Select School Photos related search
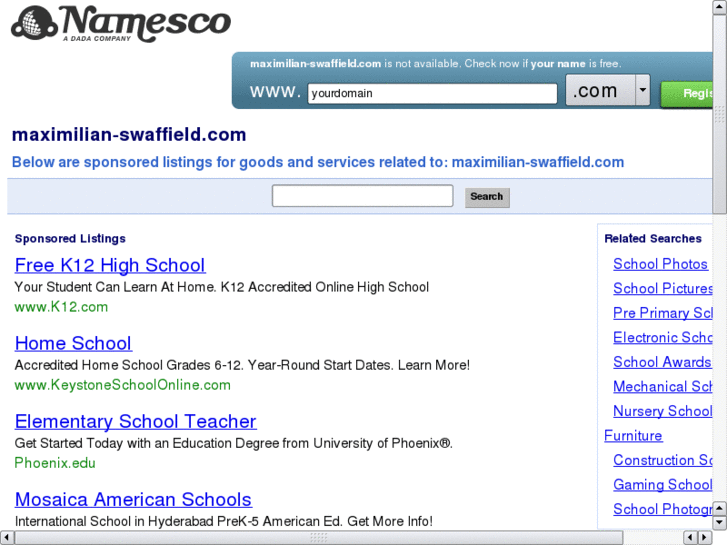The height and width of the screenshot is (545, 727). click(660, 264)
